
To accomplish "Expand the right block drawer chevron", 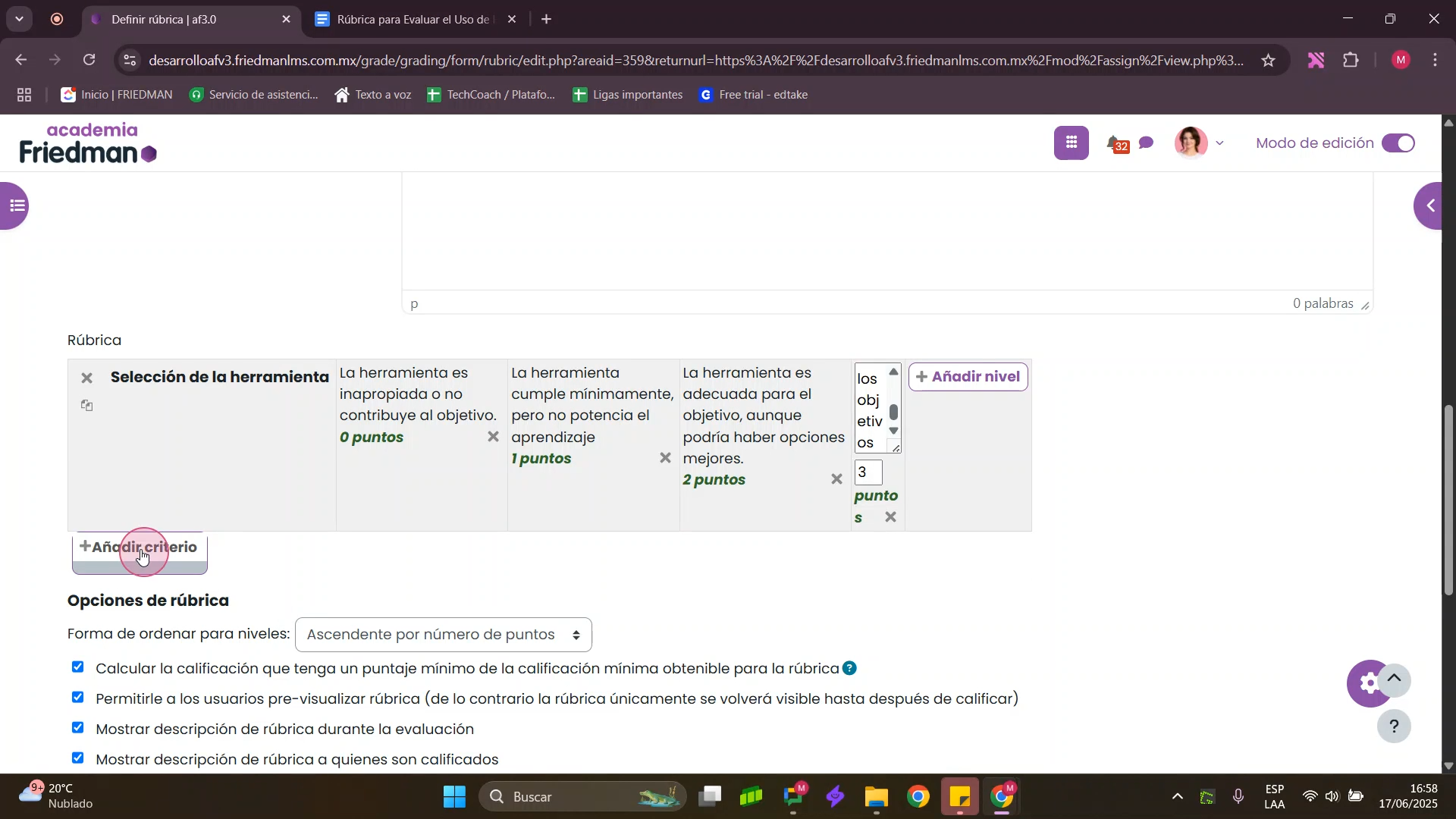I will coord(1430,206).
